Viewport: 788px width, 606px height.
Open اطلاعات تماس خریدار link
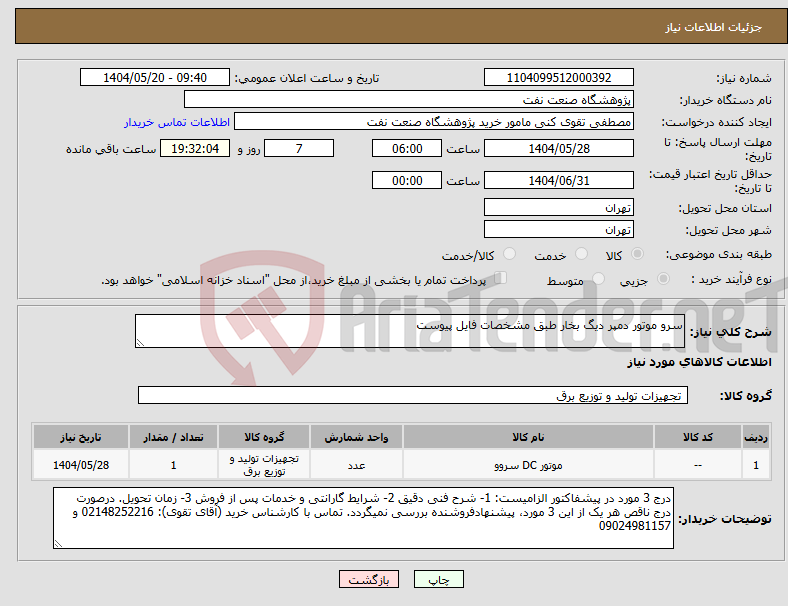point(177,122)
